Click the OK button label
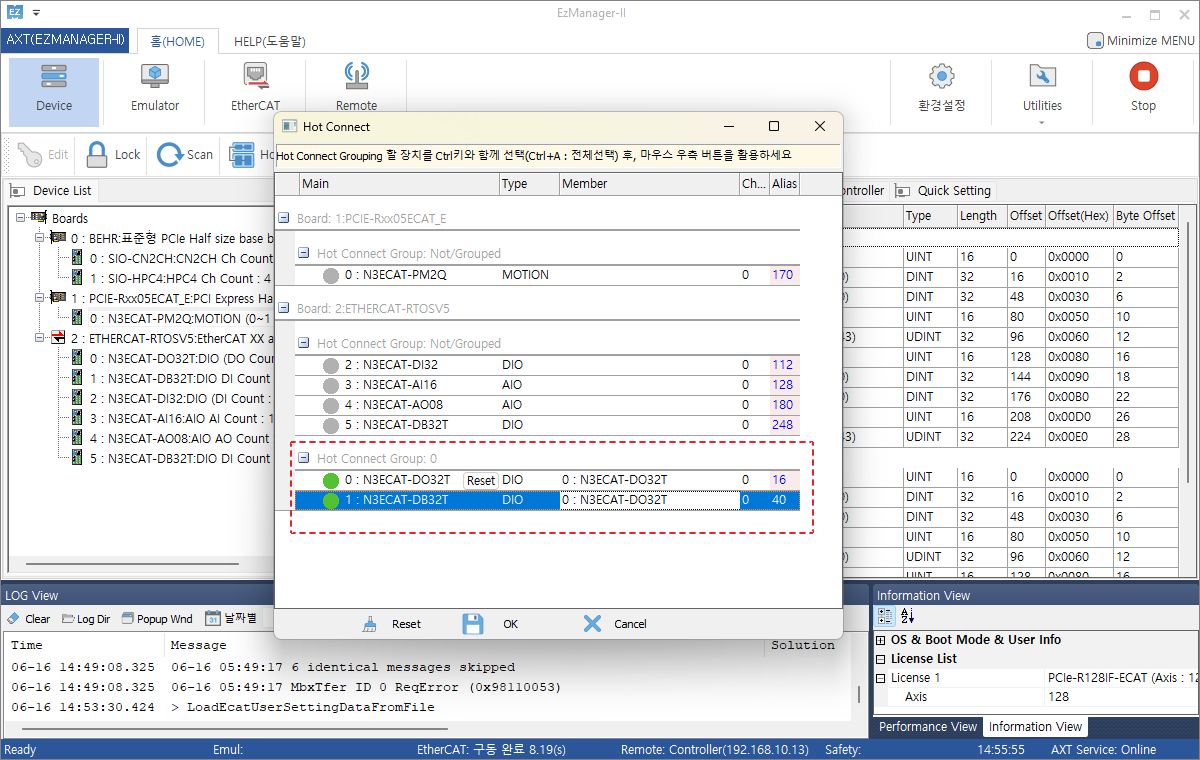 pos(511,624)
